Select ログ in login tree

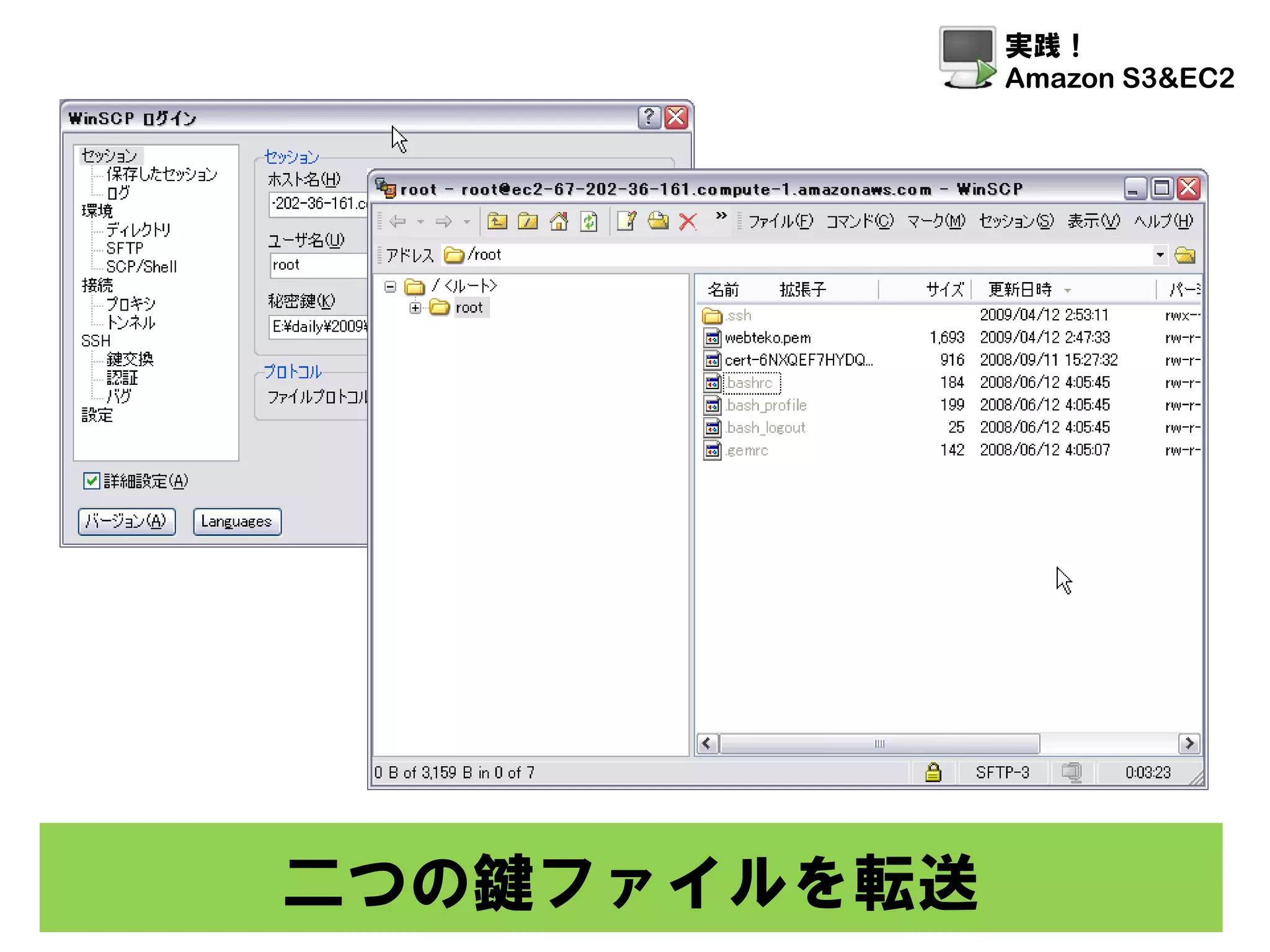pyautogui.click(x=118, y=193)
